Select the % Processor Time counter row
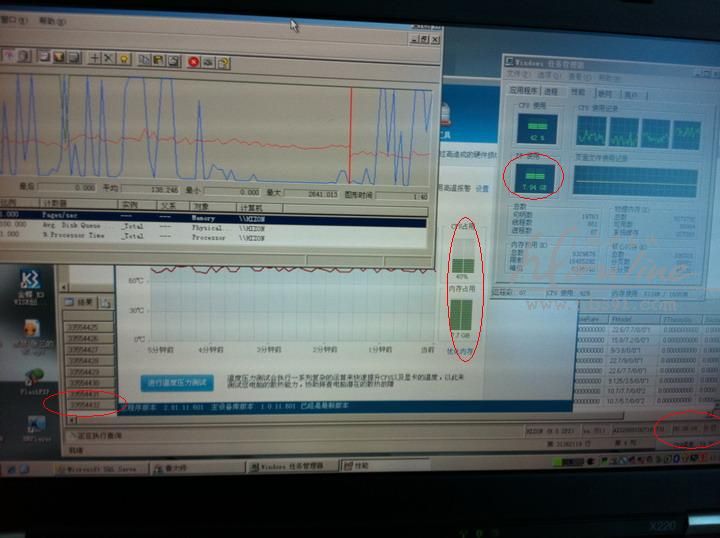The image size is (720, 538). tap(70, 238)
